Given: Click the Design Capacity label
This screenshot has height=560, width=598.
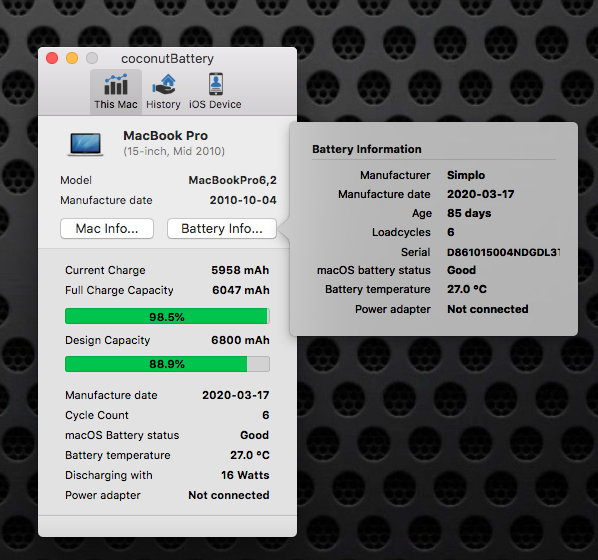Looking at the screenshot, I should pos(108,340).
